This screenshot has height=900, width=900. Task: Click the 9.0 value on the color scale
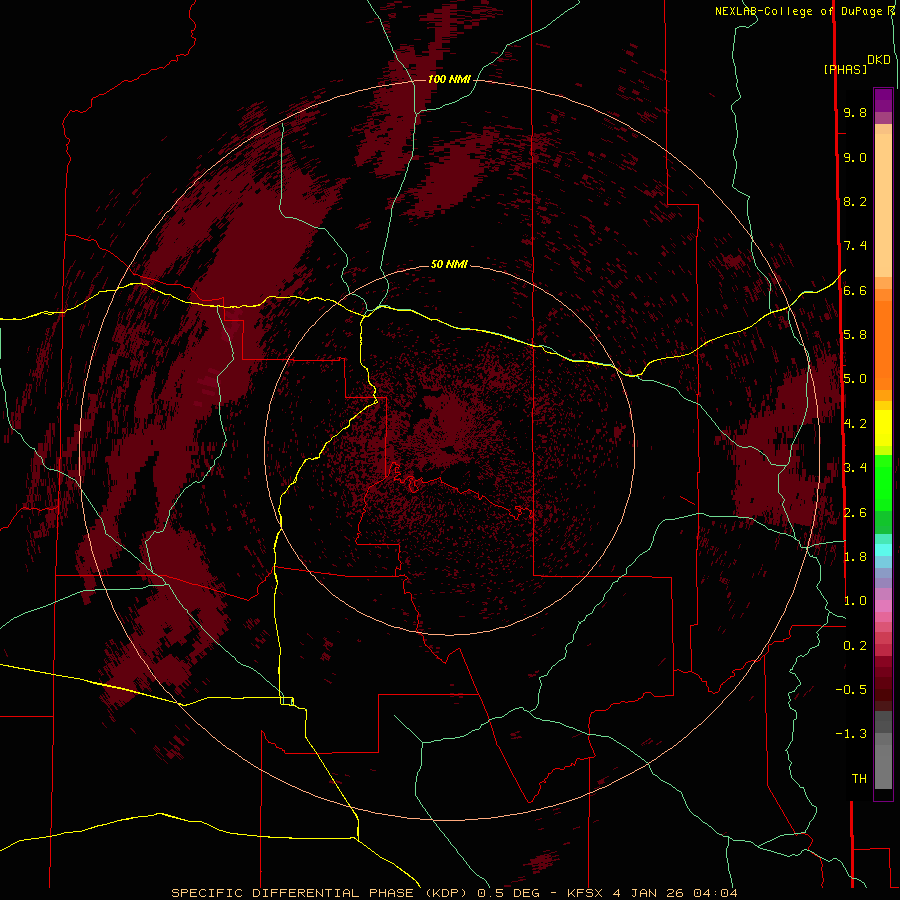[855, 157]
